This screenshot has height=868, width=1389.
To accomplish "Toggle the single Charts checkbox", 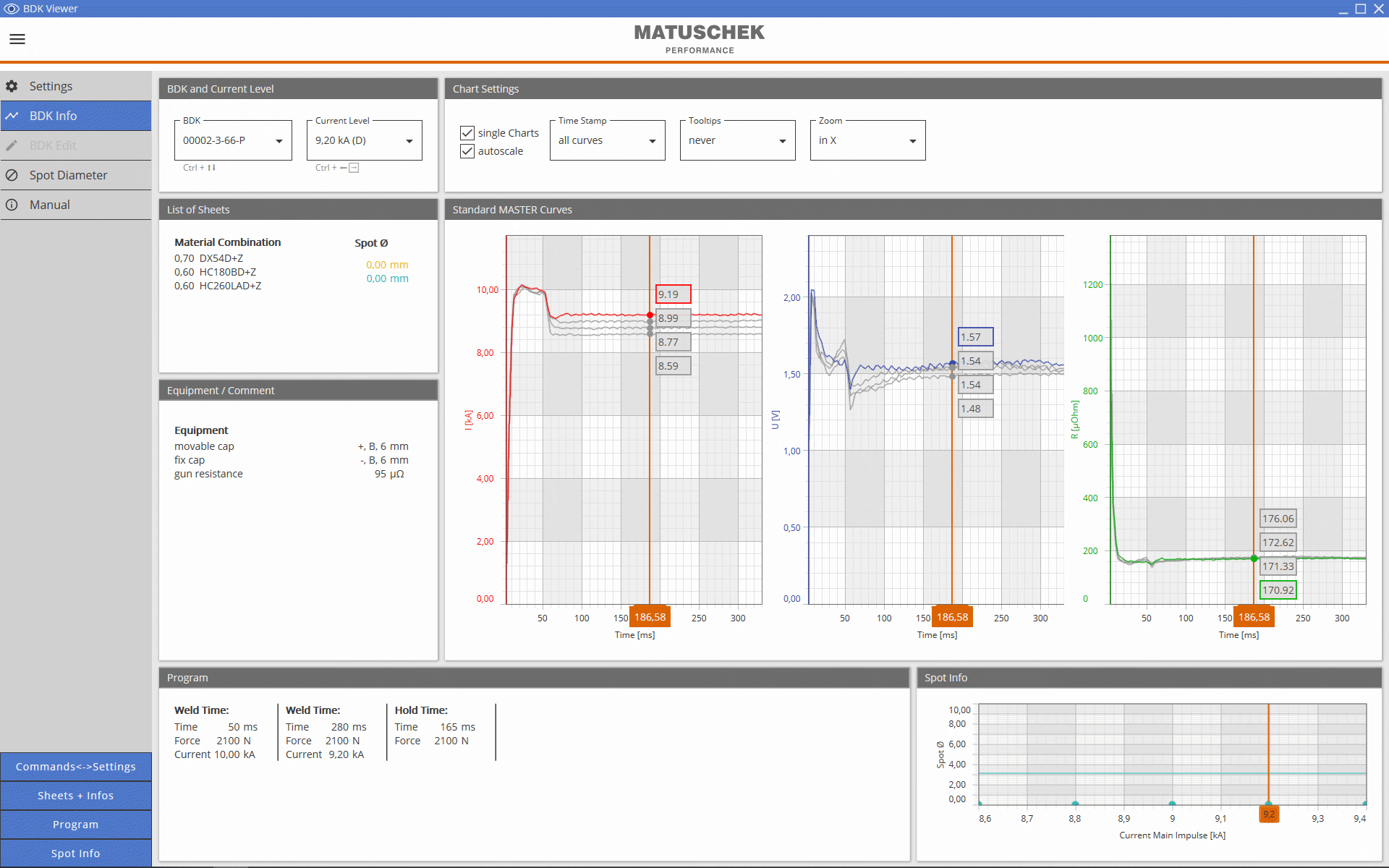I will click(x=467, y=130).
